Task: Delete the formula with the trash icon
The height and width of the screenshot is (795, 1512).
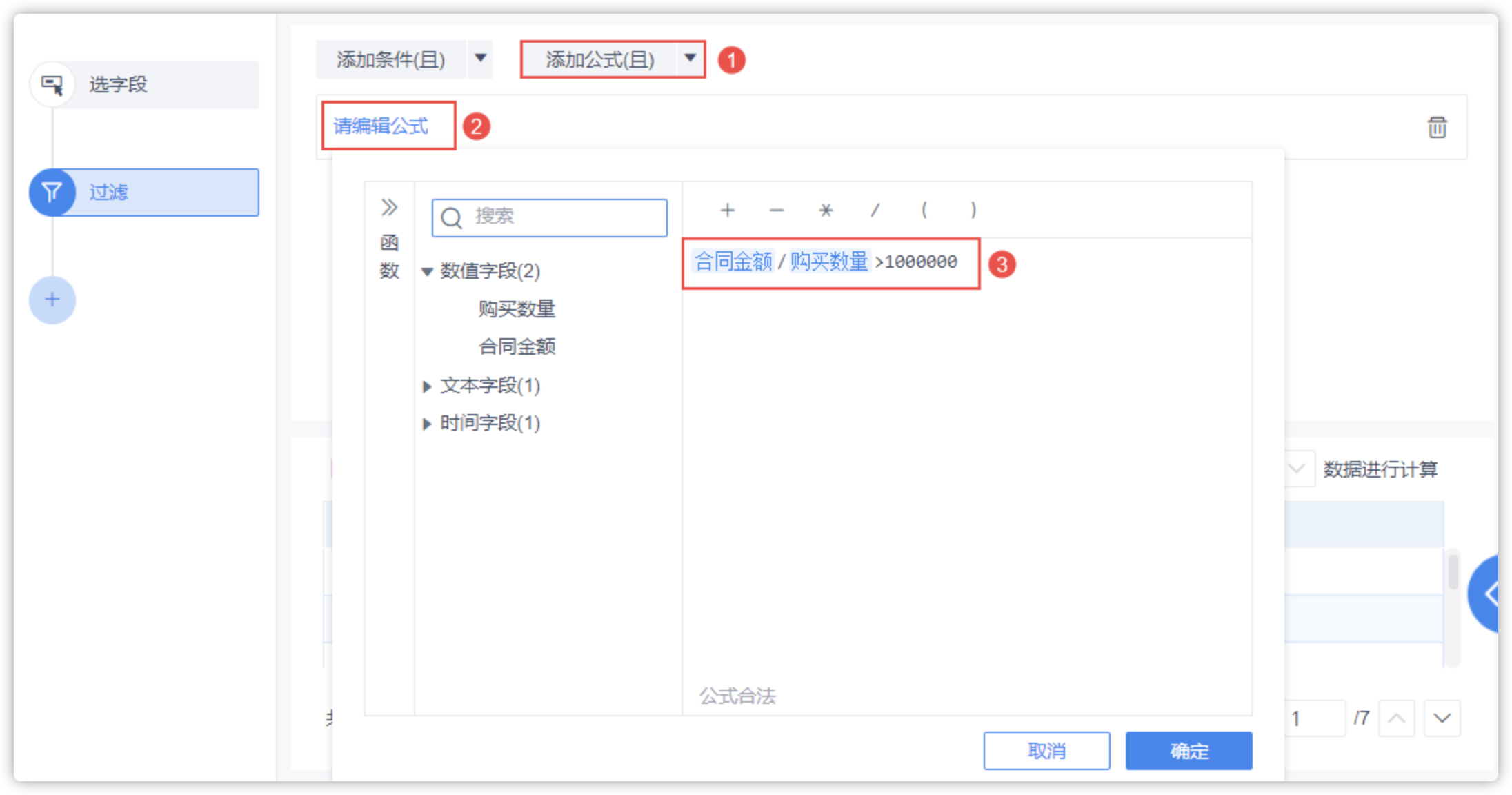Action: pos(1437,127)
